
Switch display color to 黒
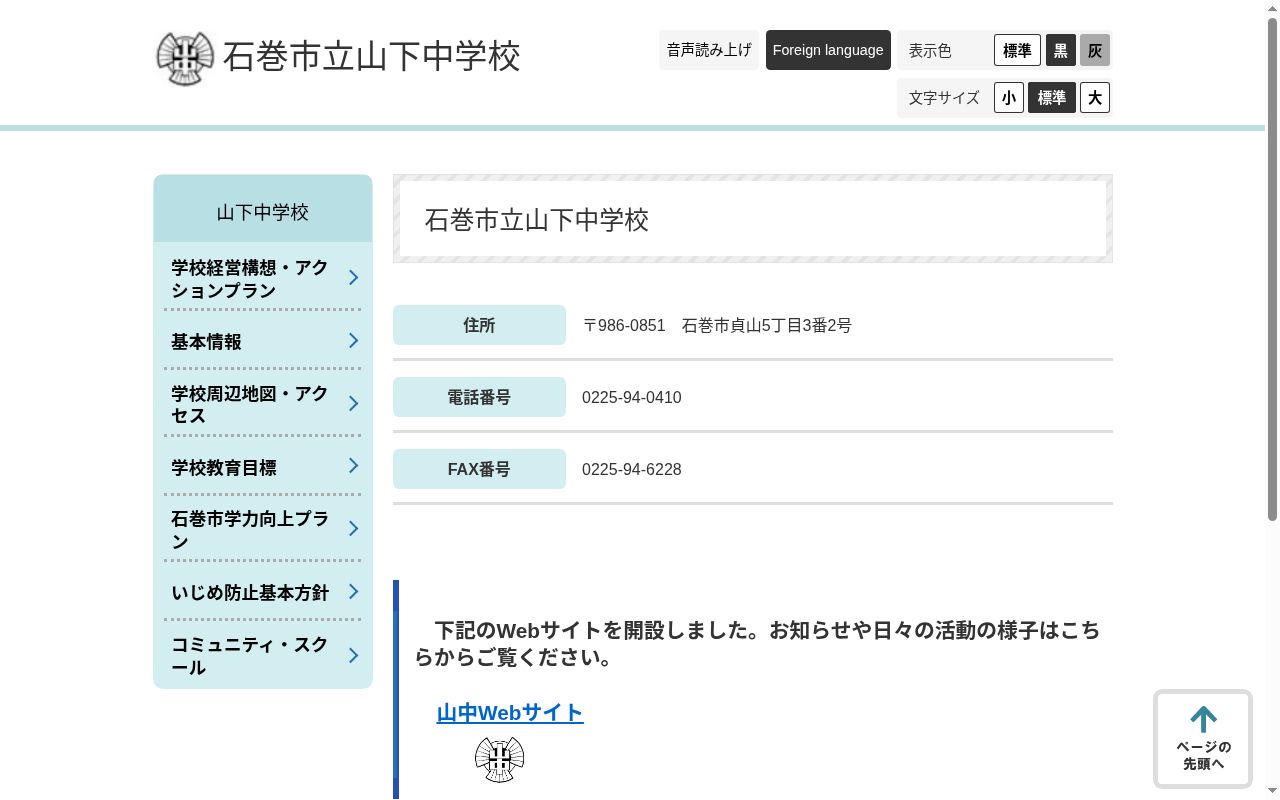pos(1061,50)
